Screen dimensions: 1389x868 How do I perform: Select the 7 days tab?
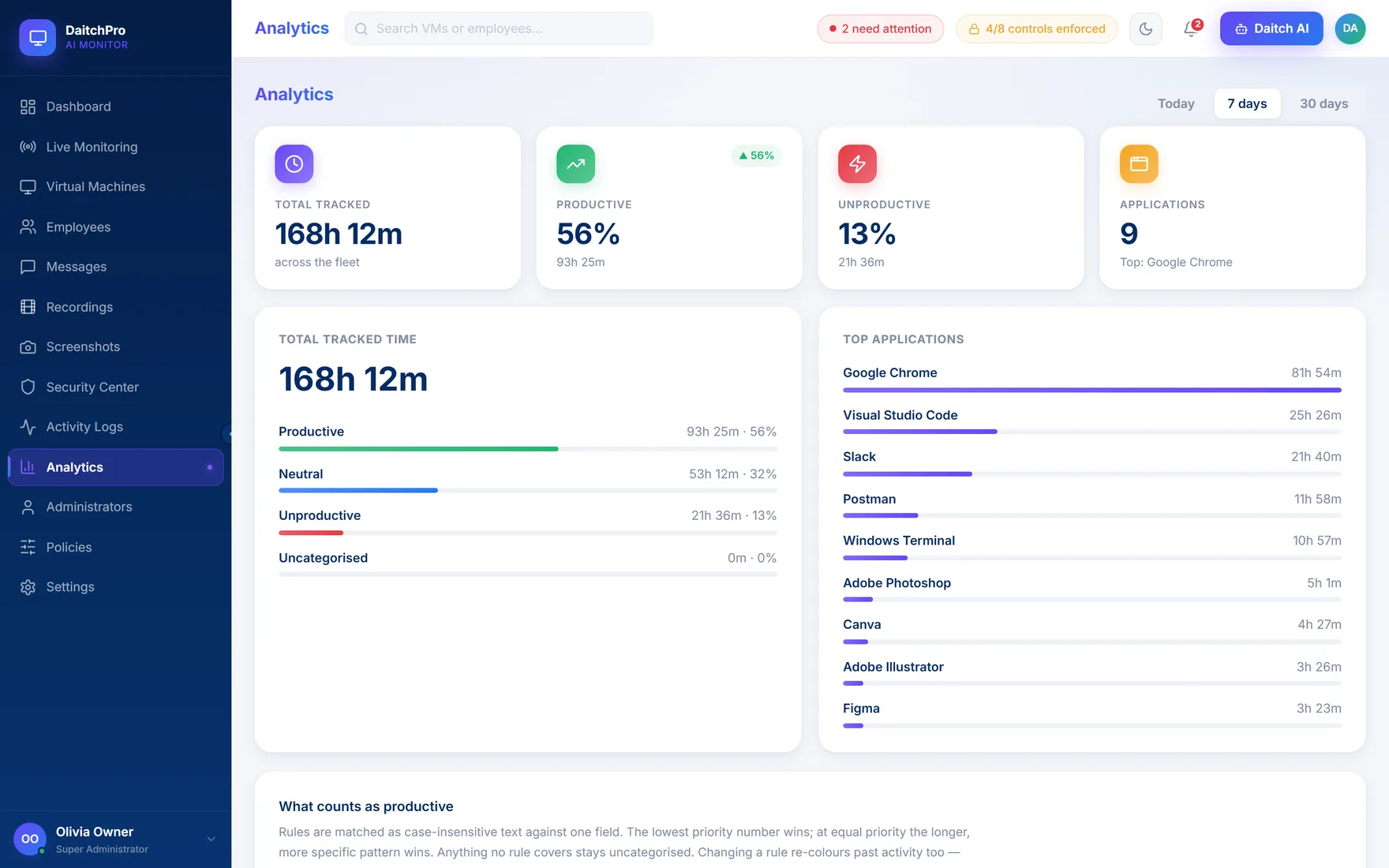coord(1247,103)
